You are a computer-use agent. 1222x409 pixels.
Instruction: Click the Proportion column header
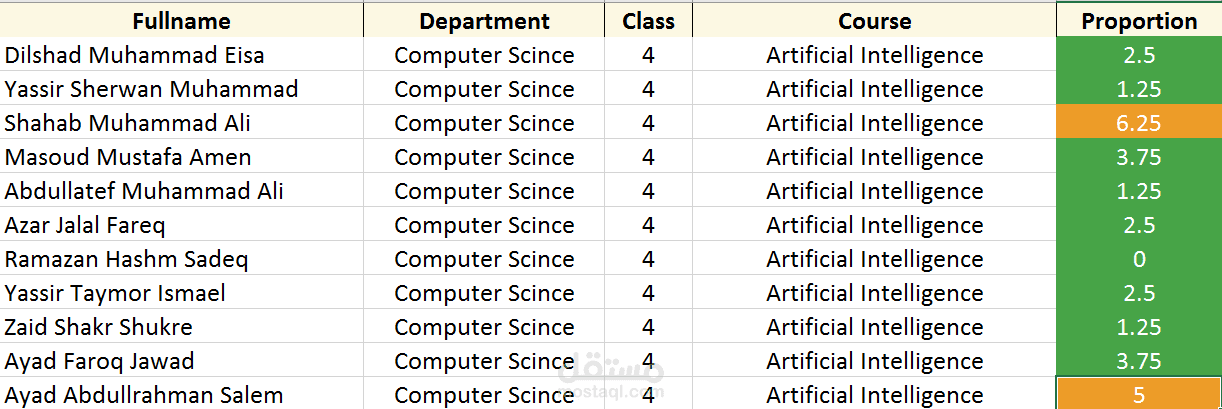(x=1139, y=21)
